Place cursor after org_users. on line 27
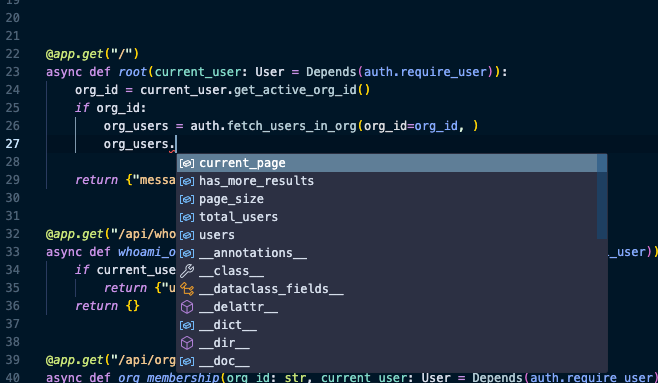 (x=176, y=144)
